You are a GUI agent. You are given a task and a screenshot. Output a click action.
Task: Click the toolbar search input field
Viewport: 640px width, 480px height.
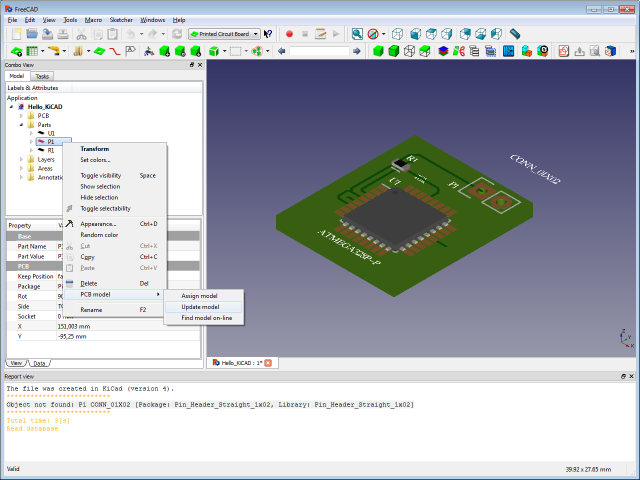(x=319, y=51)
